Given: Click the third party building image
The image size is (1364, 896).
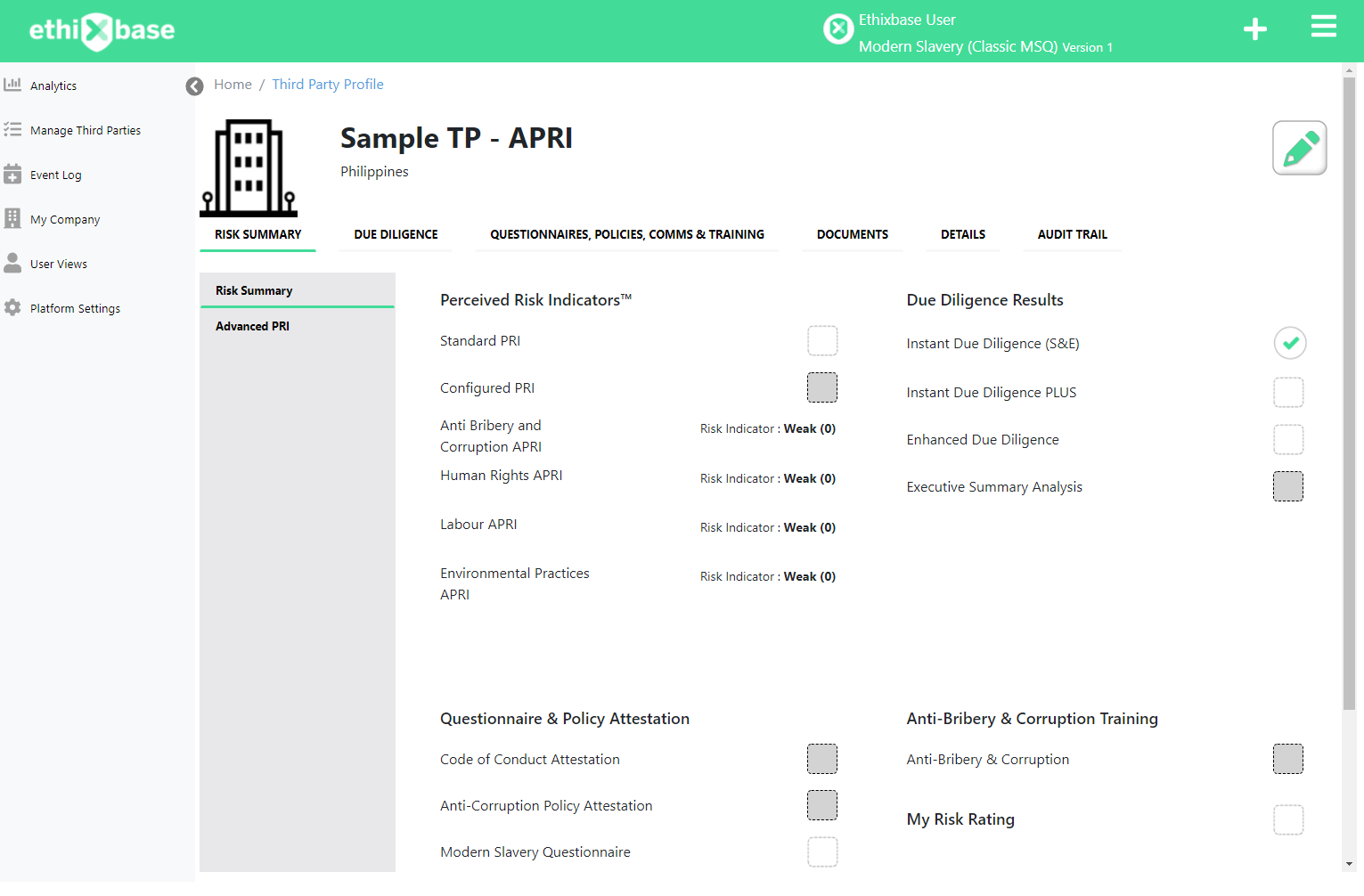Looking at the screenshot, I should tap(249, 168).
